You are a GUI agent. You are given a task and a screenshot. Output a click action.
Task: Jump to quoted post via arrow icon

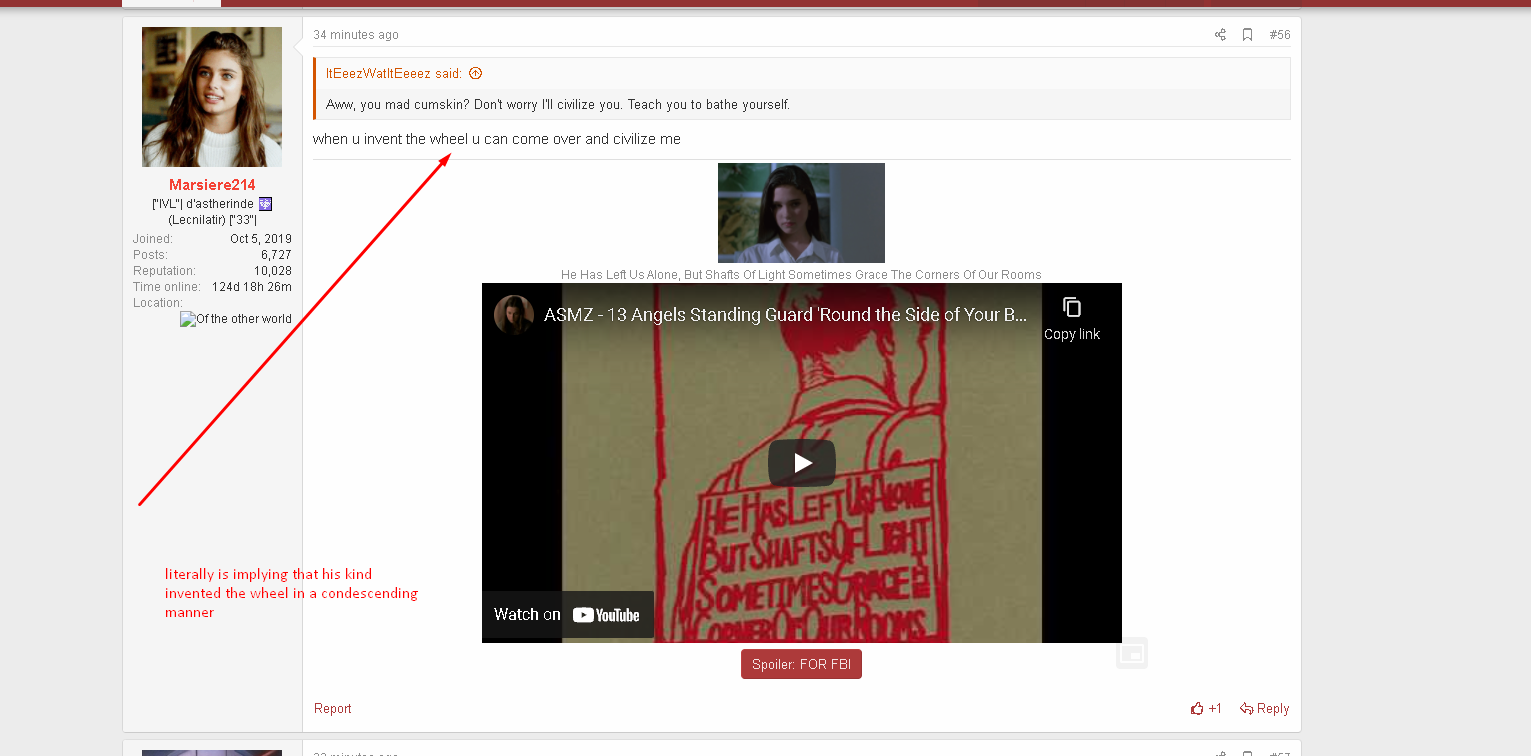475,73
